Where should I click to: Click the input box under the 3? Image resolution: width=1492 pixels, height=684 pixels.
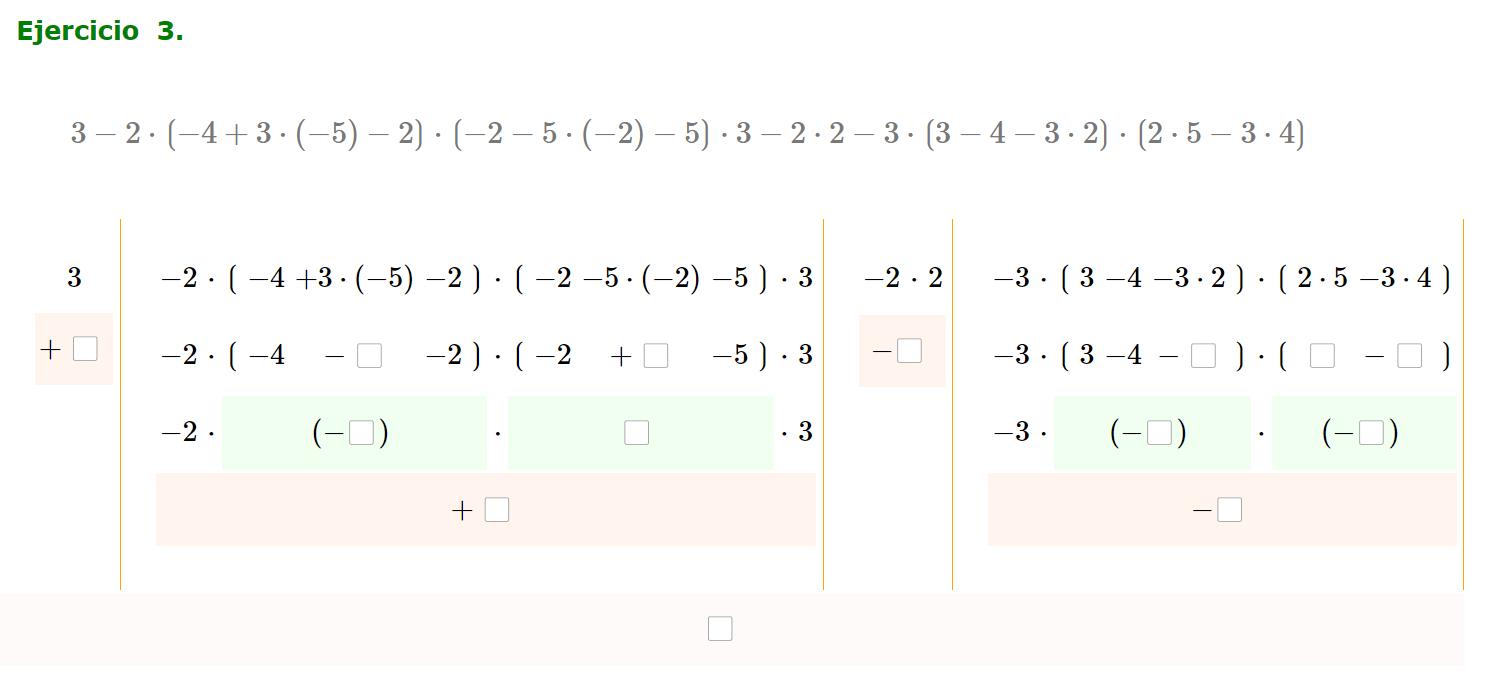coord(85,349)
